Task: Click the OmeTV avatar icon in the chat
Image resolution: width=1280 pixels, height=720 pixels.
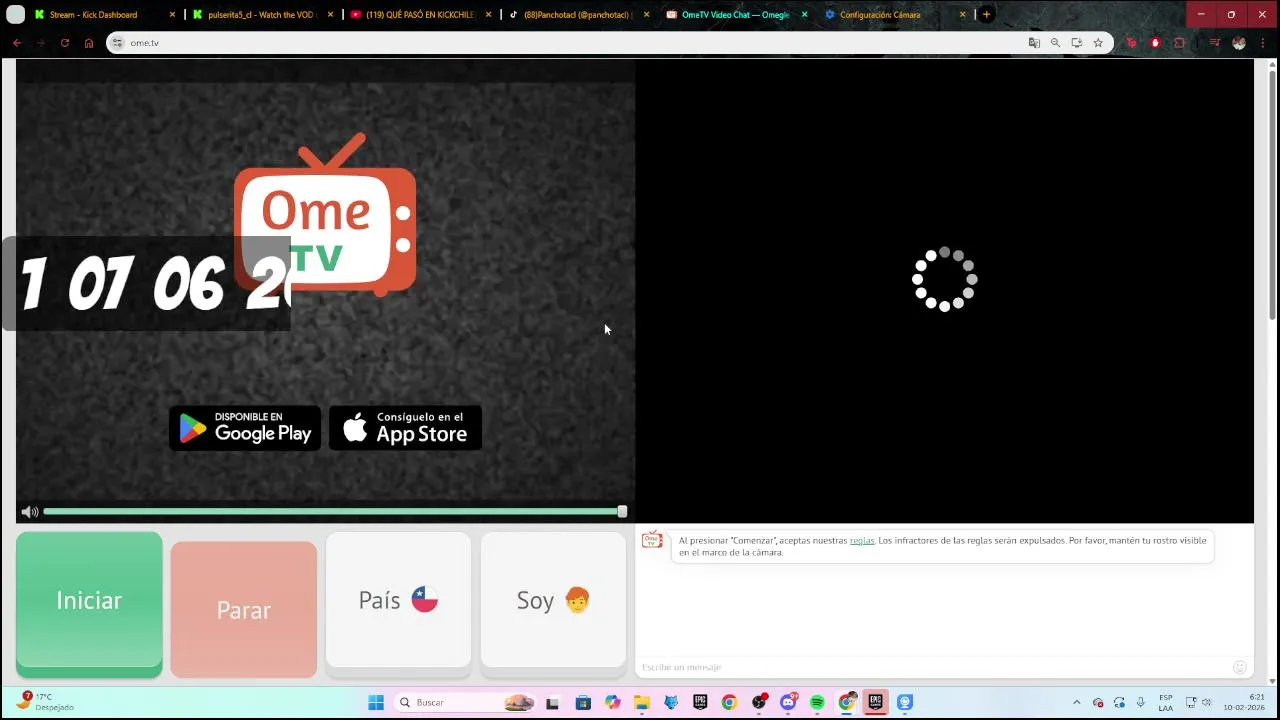Action: coord(652,540)
